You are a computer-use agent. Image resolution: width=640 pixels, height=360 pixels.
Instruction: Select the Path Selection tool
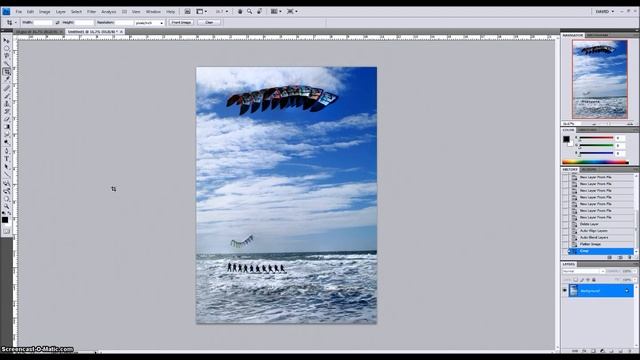7,167
